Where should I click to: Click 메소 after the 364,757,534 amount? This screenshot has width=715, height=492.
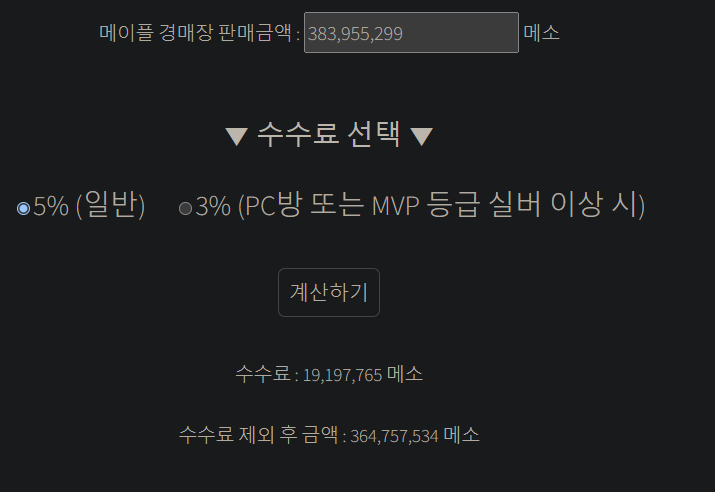[461, 435]
